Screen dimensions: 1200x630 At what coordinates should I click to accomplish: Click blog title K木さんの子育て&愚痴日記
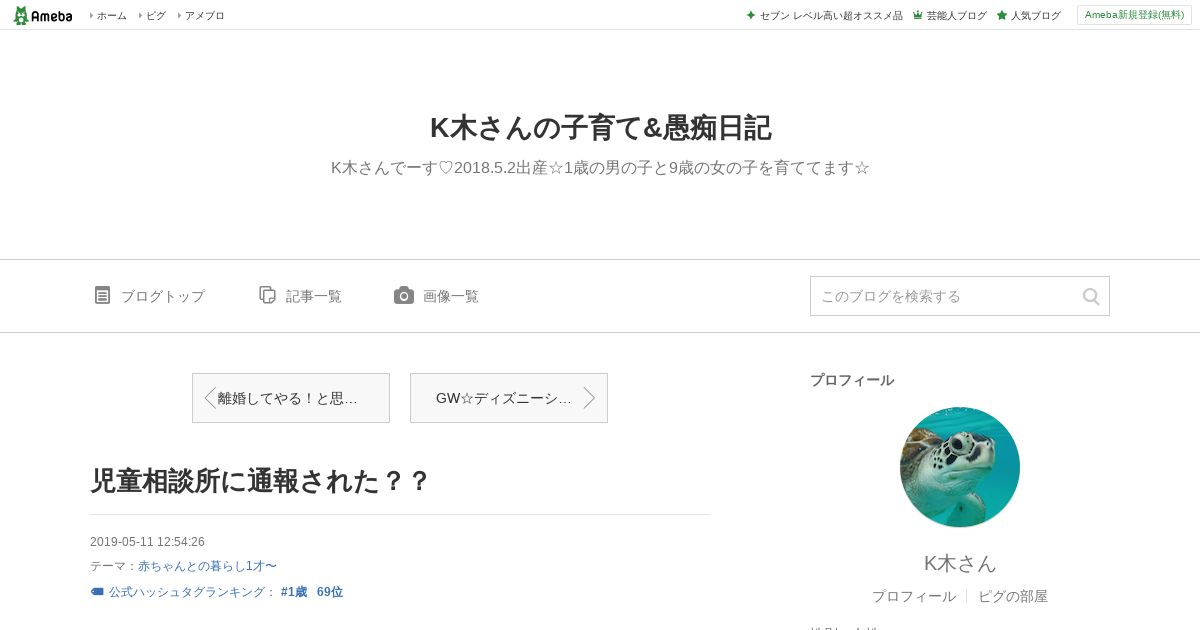600,128
